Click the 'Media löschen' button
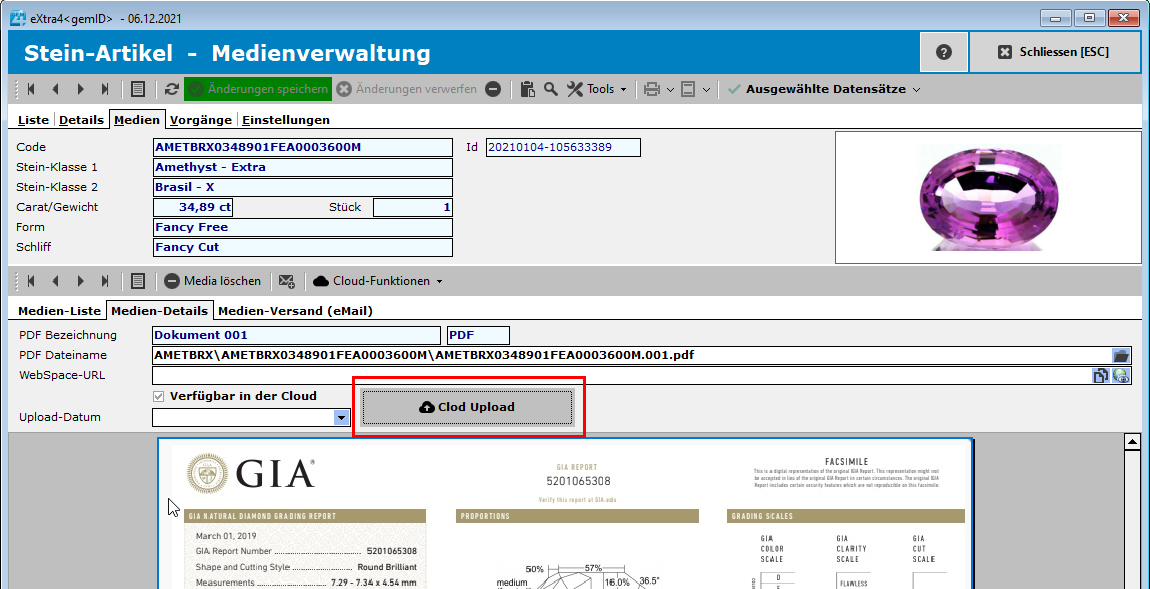The width and height of the screenshot is (1150, 589). pos(212,281)
